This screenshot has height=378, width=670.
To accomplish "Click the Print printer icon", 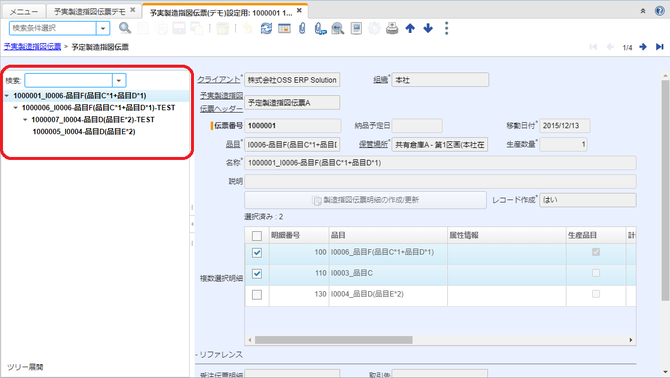I will 392,28.
